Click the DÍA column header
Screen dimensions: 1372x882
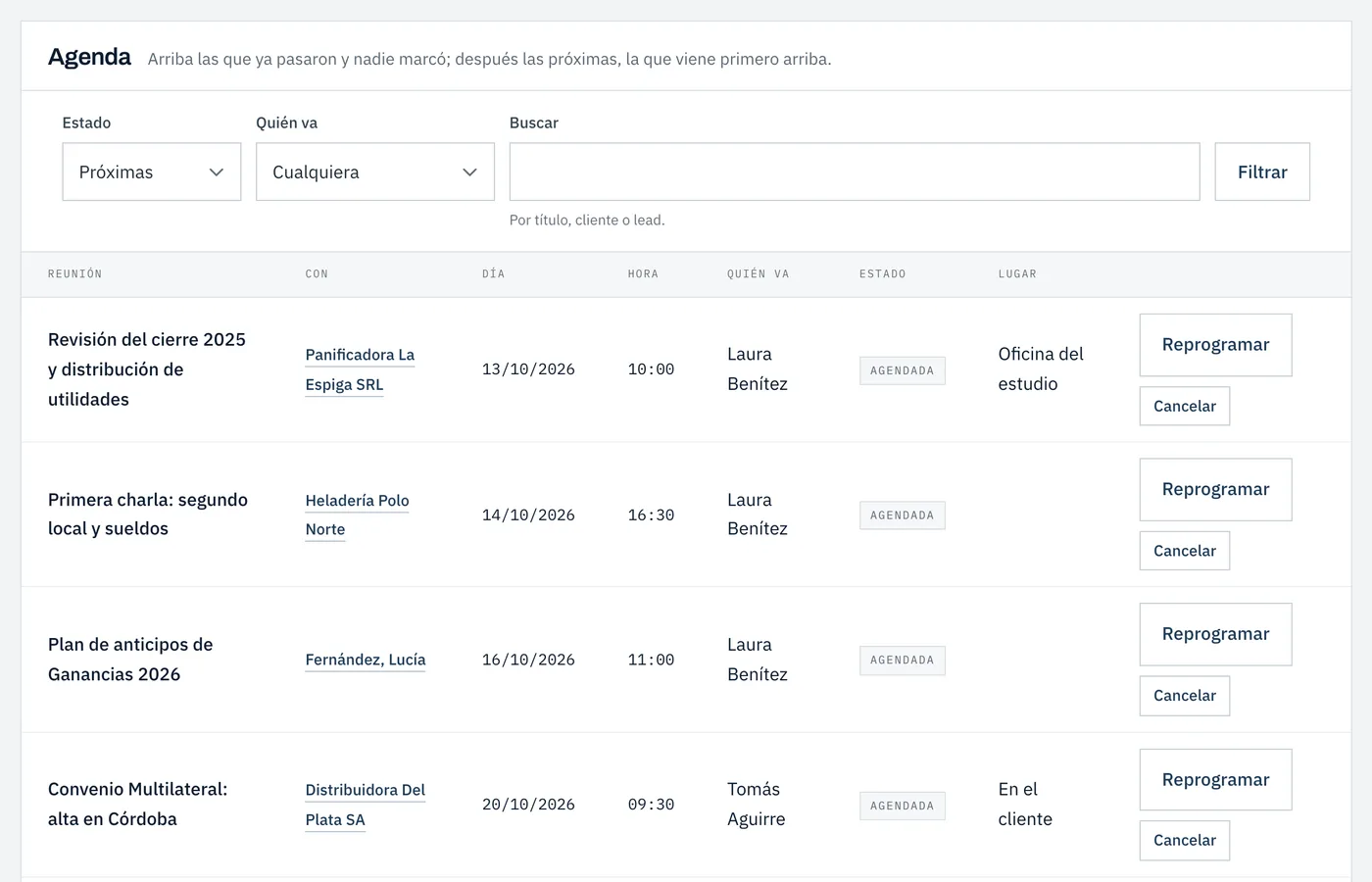tap(494, 274)
